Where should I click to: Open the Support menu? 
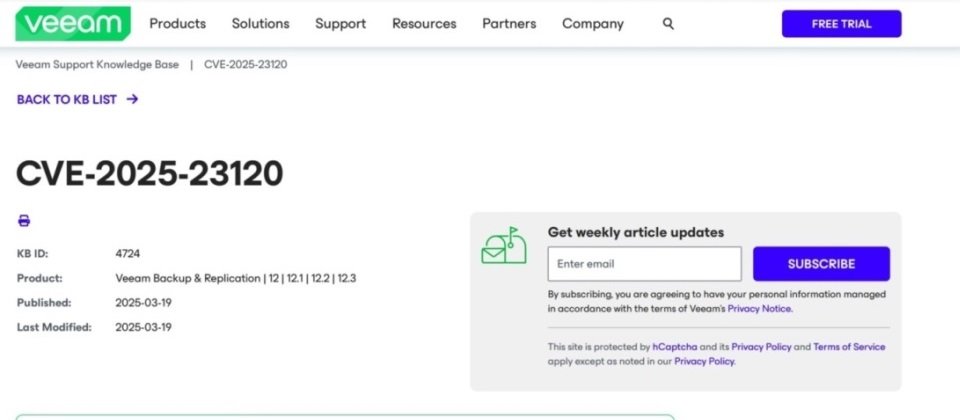click(340, 24)
